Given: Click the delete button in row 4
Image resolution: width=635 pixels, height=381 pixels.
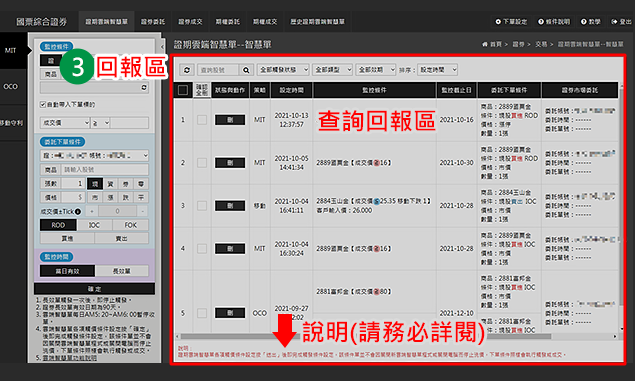Looking at the screenshot, I should tap(230, 249).
